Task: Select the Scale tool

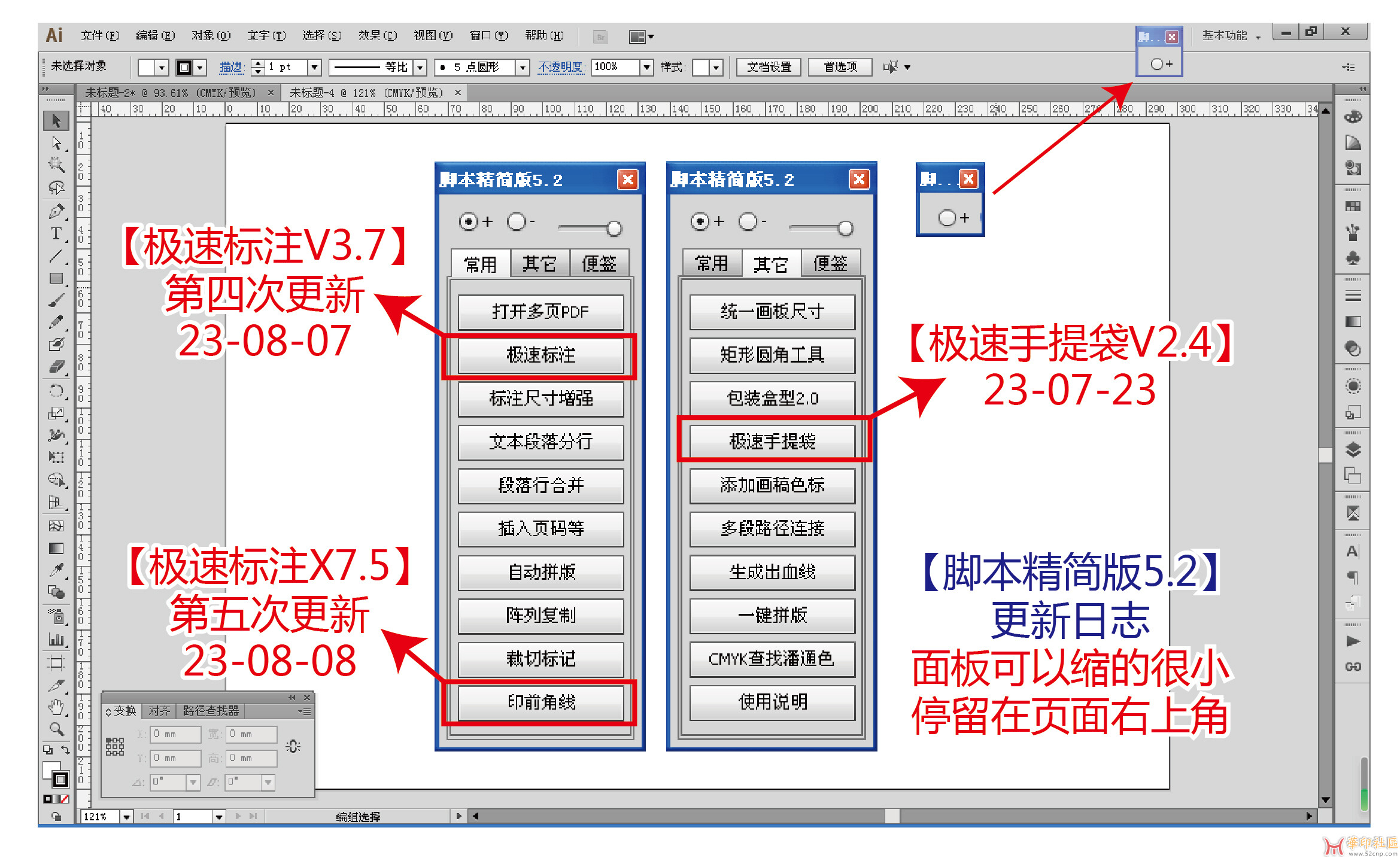Action: pos(56,413)
